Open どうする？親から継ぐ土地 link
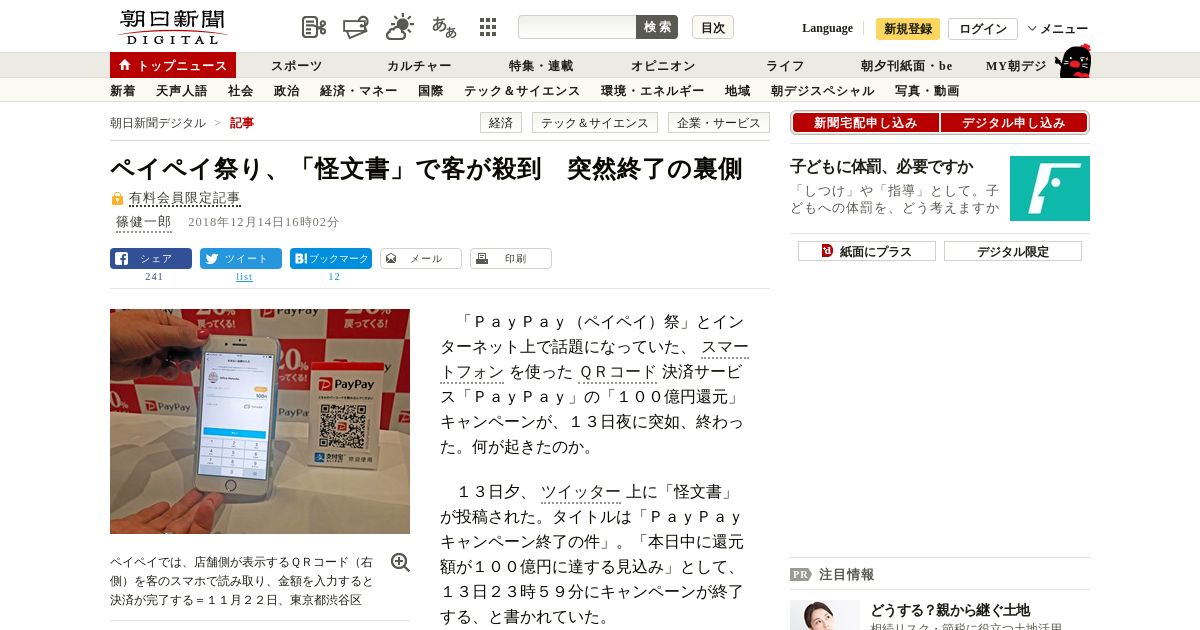The width and height of the screenshot is (1200, 630). [x=950, y=610]
